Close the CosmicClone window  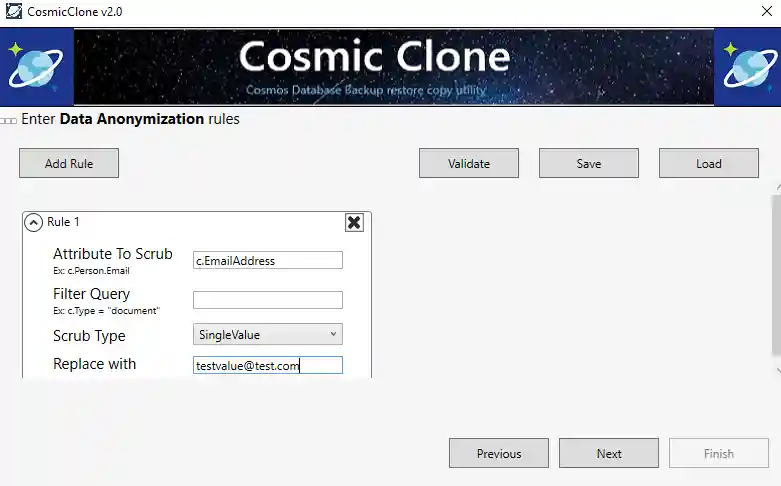coord(767,11)
